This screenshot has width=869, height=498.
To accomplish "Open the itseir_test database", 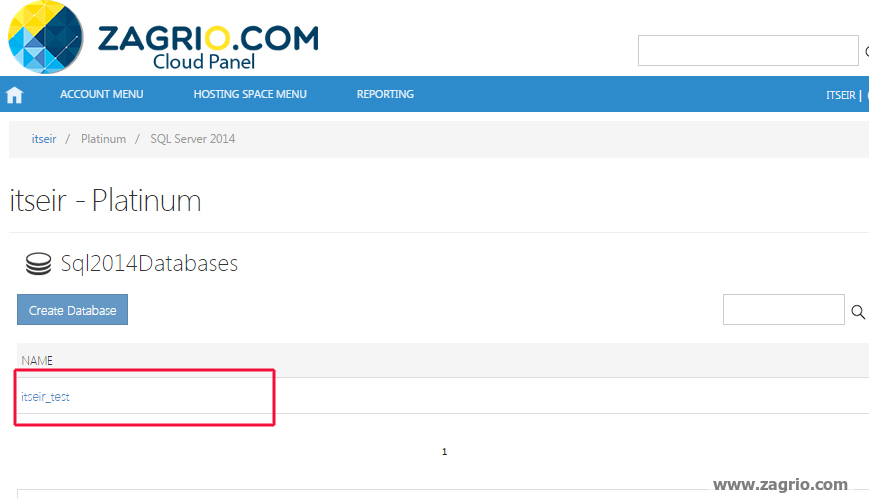I will click(45, 397).
